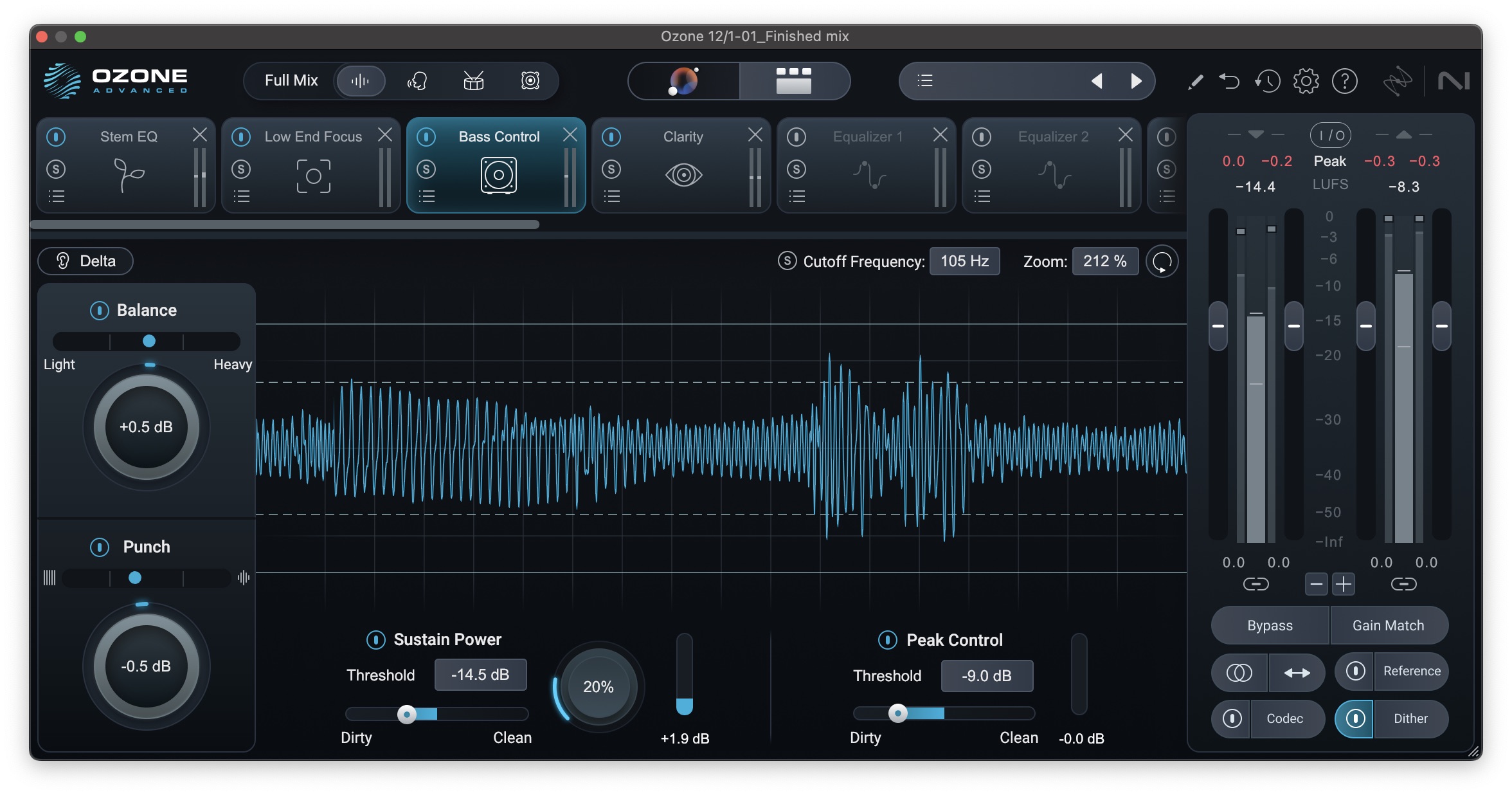Remove the Equalizer 2 module
The height and width of the screenshot is (795, 1512).
tap(1126, 134)
